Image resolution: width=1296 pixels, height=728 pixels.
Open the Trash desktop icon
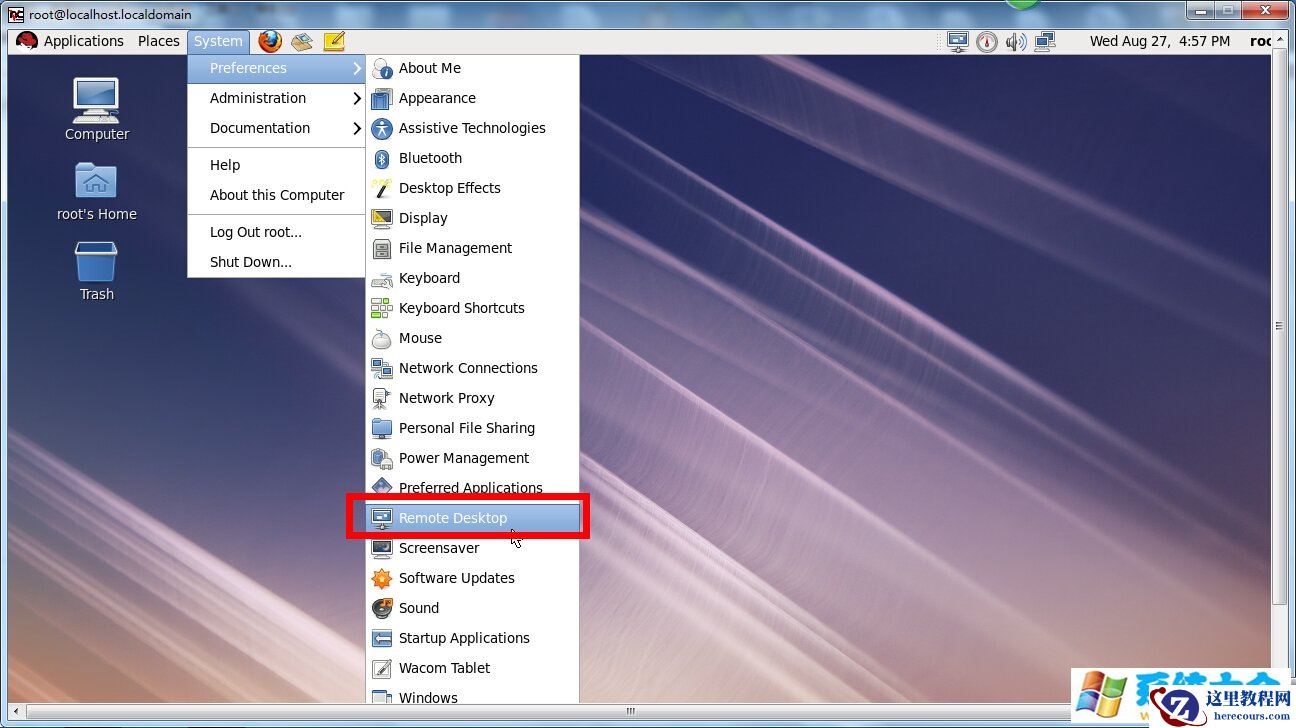click(97, 271)
